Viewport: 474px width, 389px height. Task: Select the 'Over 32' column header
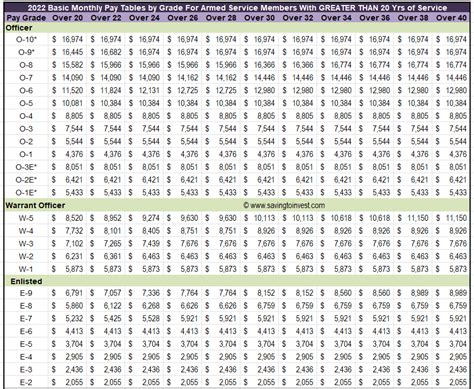tap(298, 18)
